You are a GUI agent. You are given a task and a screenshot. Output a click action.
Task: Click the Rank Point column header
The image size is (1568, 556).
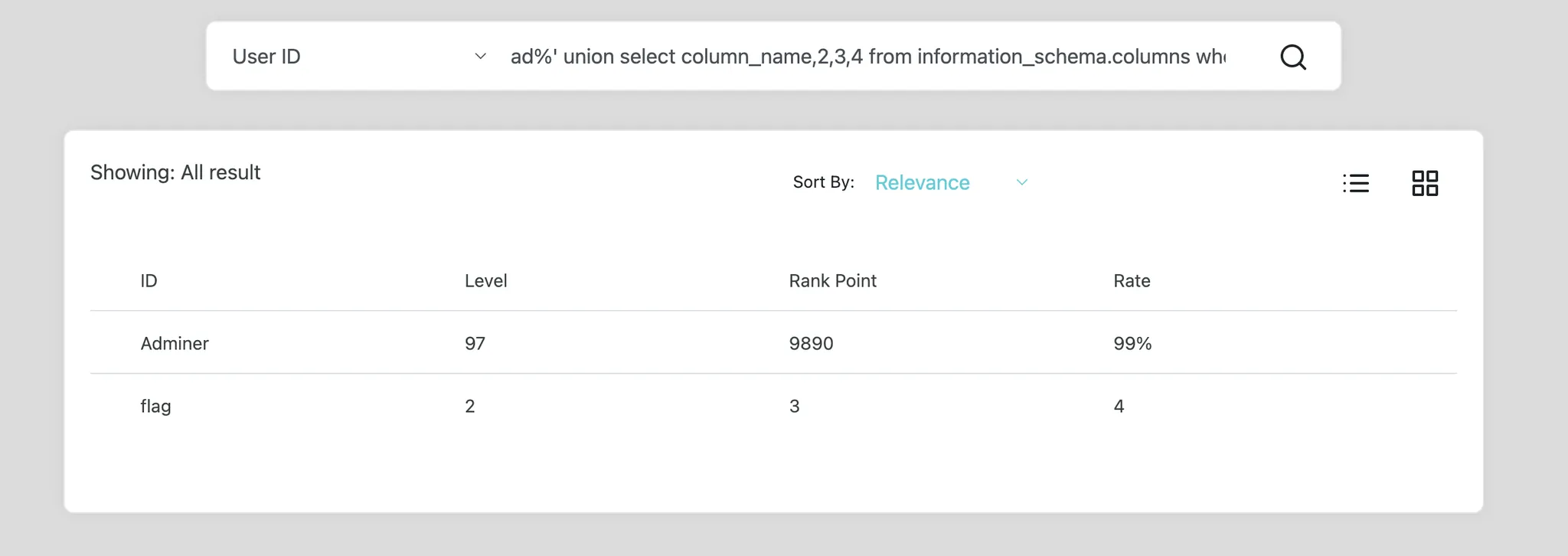832,281
